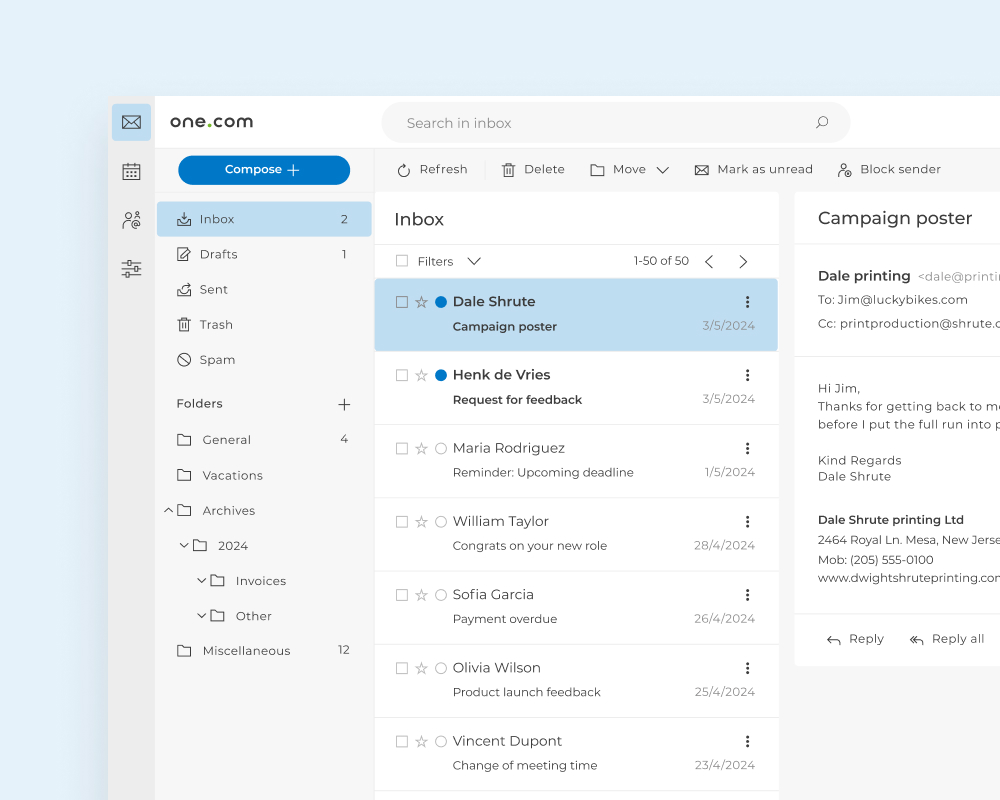Open the Filters dropdown
The image size is (1000, 800).
tap(449, 261)
